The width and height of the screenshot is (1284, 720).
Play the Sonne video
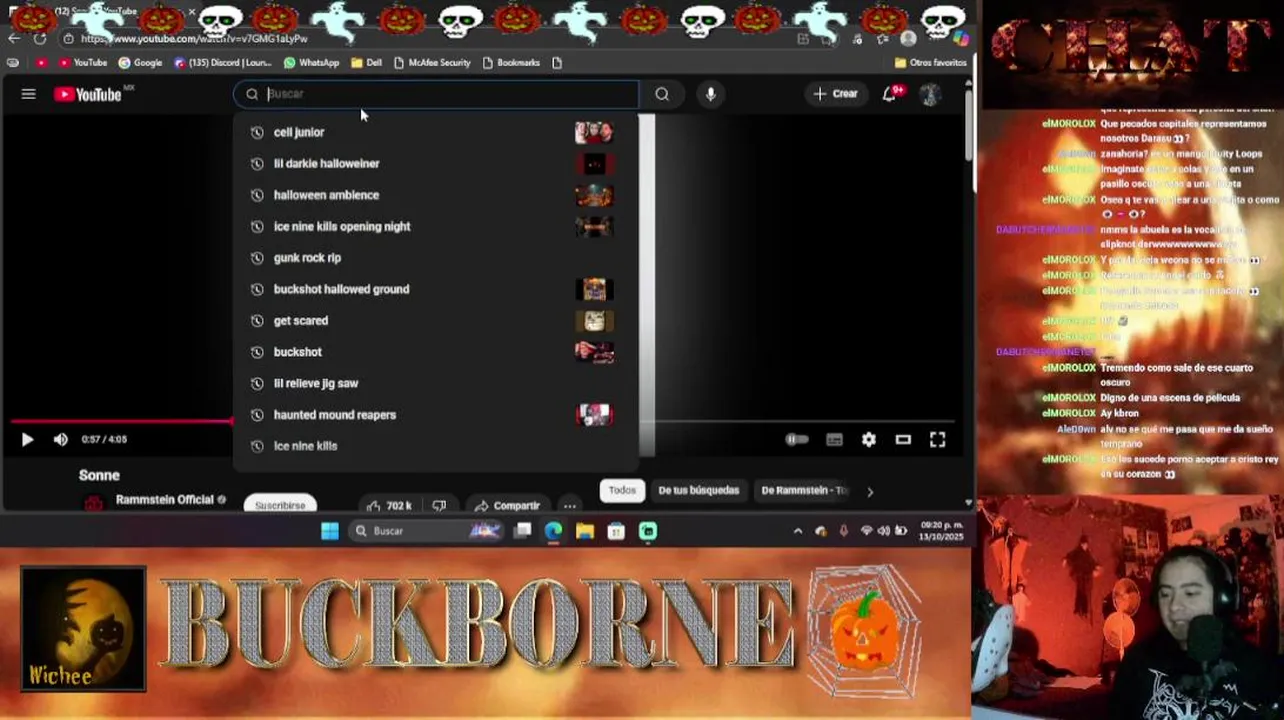(x=27, y=439)
